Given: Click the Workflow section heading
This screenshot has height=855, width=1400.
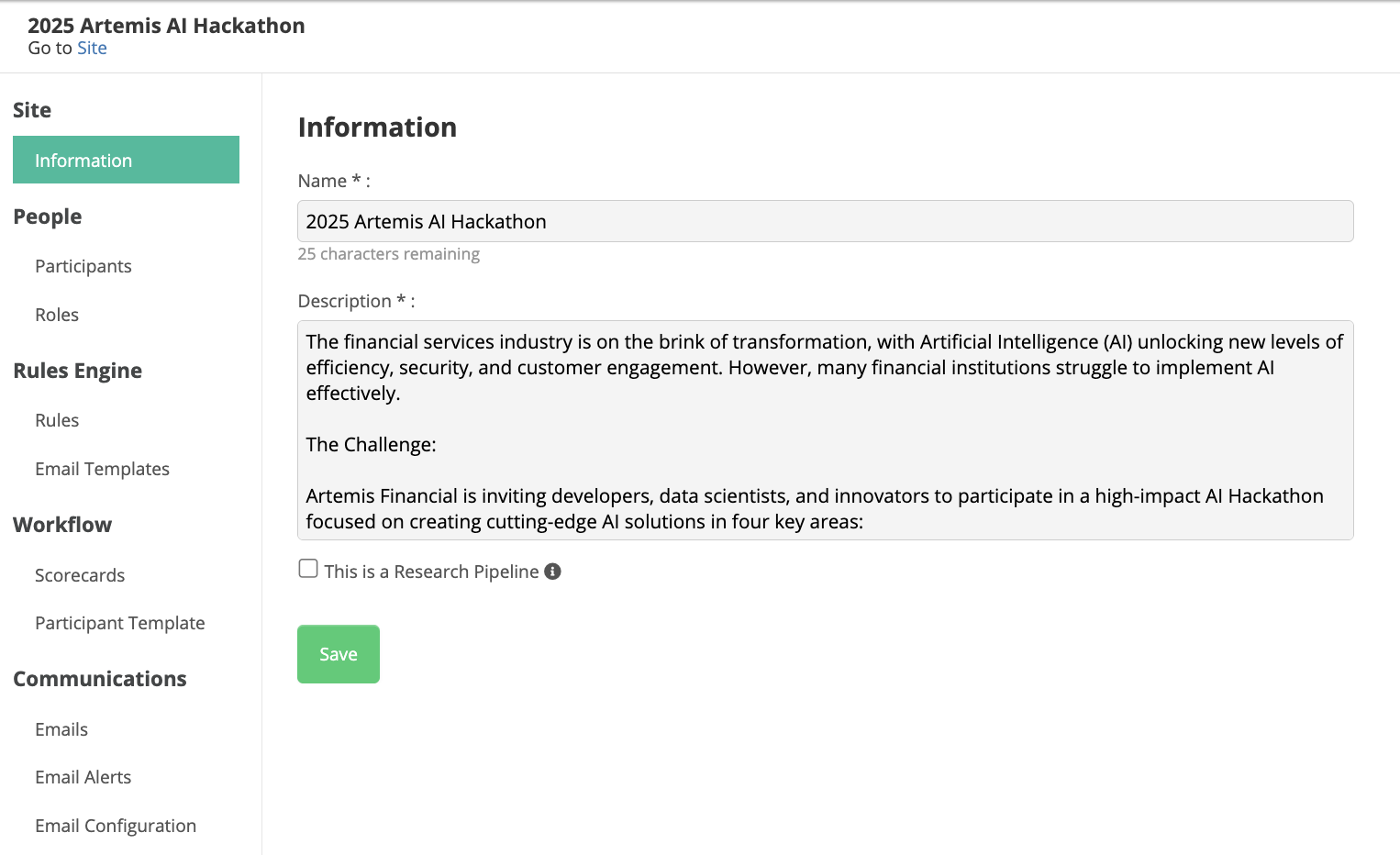Looking at the screenshot, I should (62, 525).
